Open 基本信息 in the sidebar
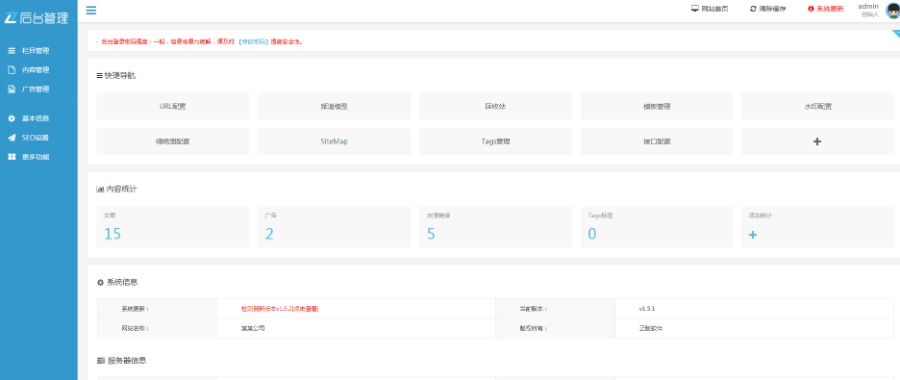Screen dimensions: 900x380 coord(29,119)
